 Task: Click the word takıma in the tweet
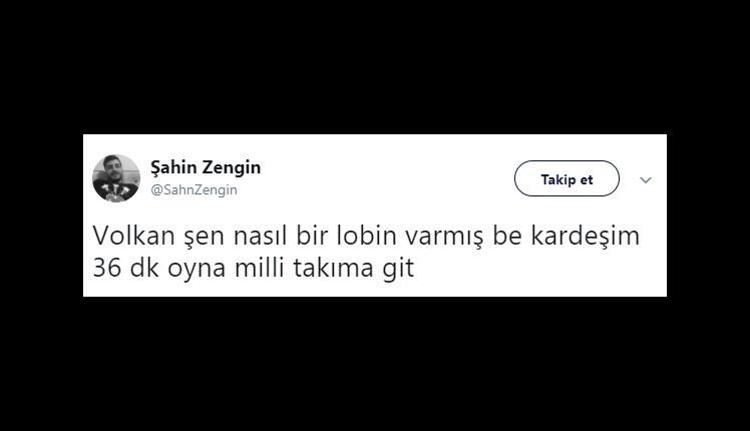[333, 267]
